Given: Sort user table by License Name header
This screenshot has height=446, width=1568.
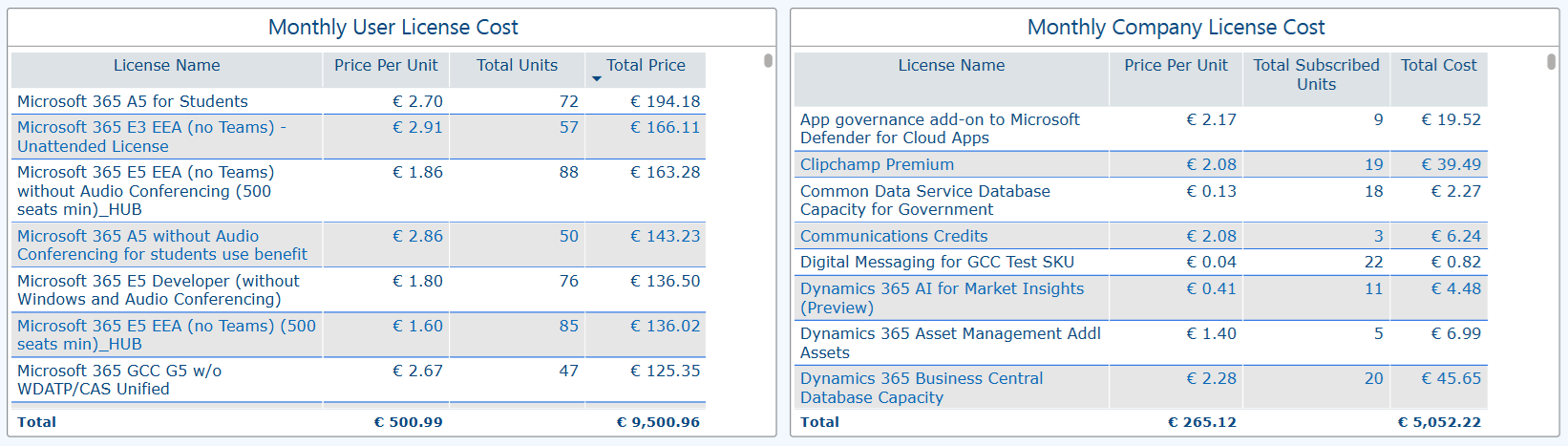Looking at the screenshot, I should pyautogui.click(x=167, y=66).
